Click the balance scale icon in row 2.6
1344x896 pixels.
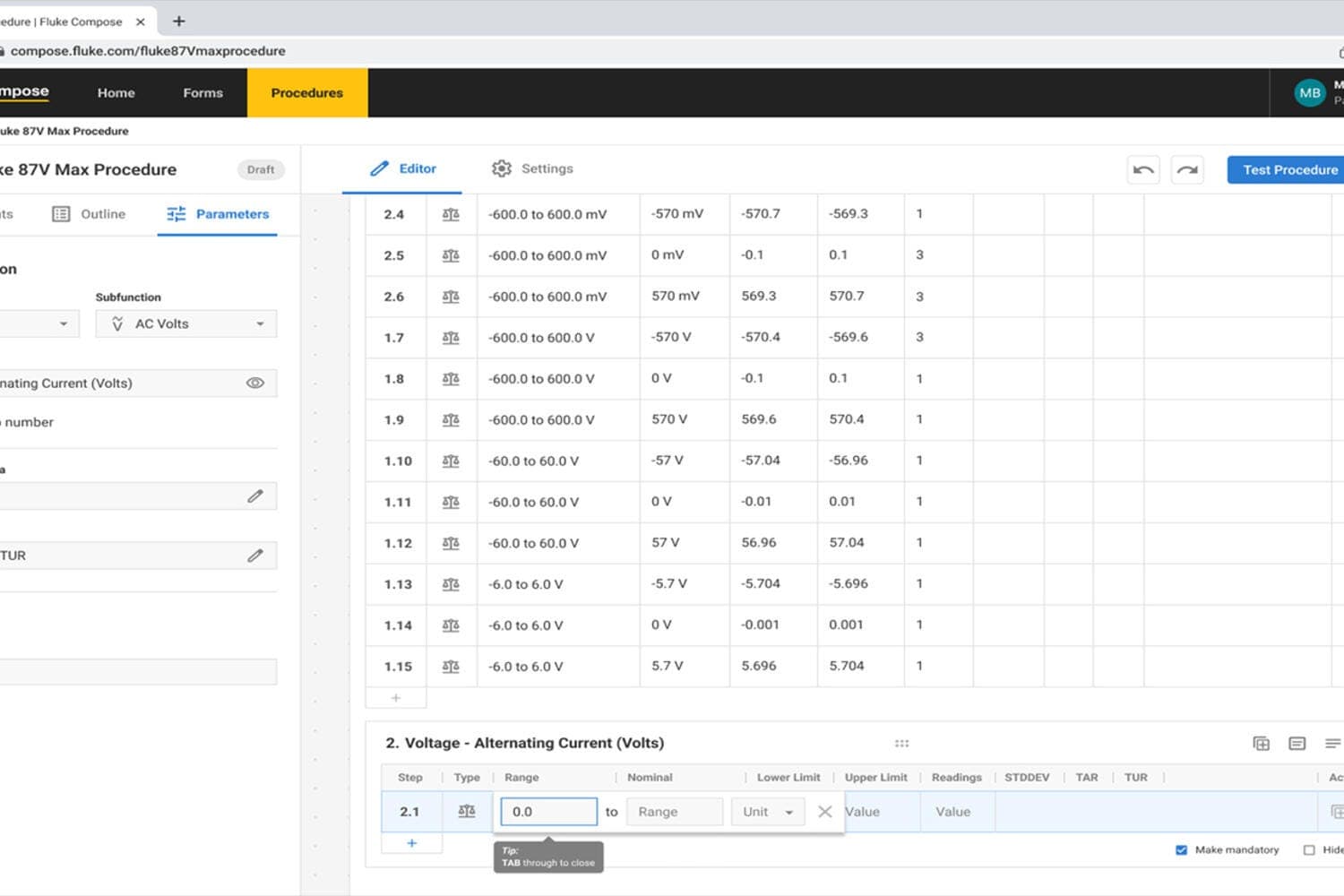coord(451,297)
